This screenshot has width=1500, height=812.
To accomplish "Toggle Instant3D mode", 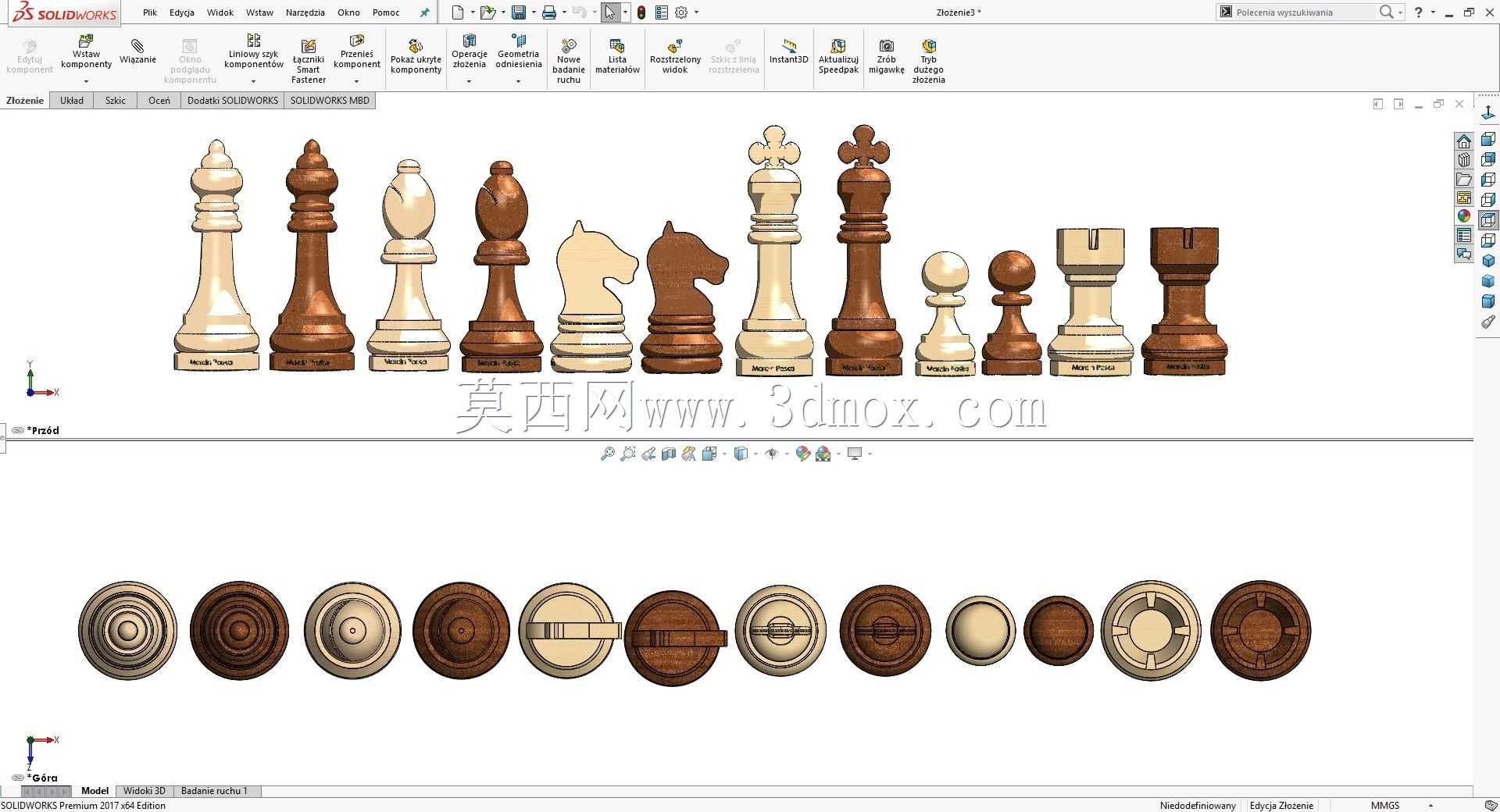I will [x=788, y=52].
